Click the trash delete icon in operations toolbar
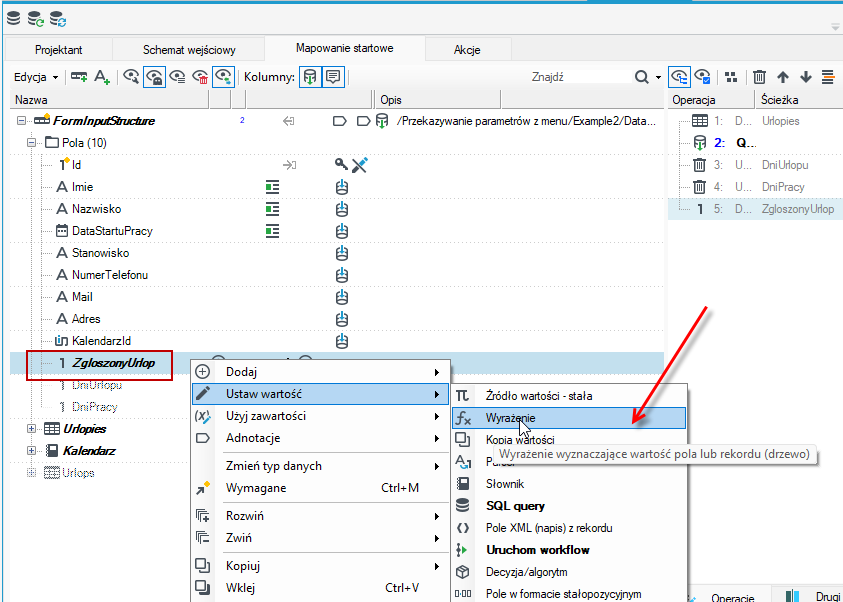 [759, 77]
